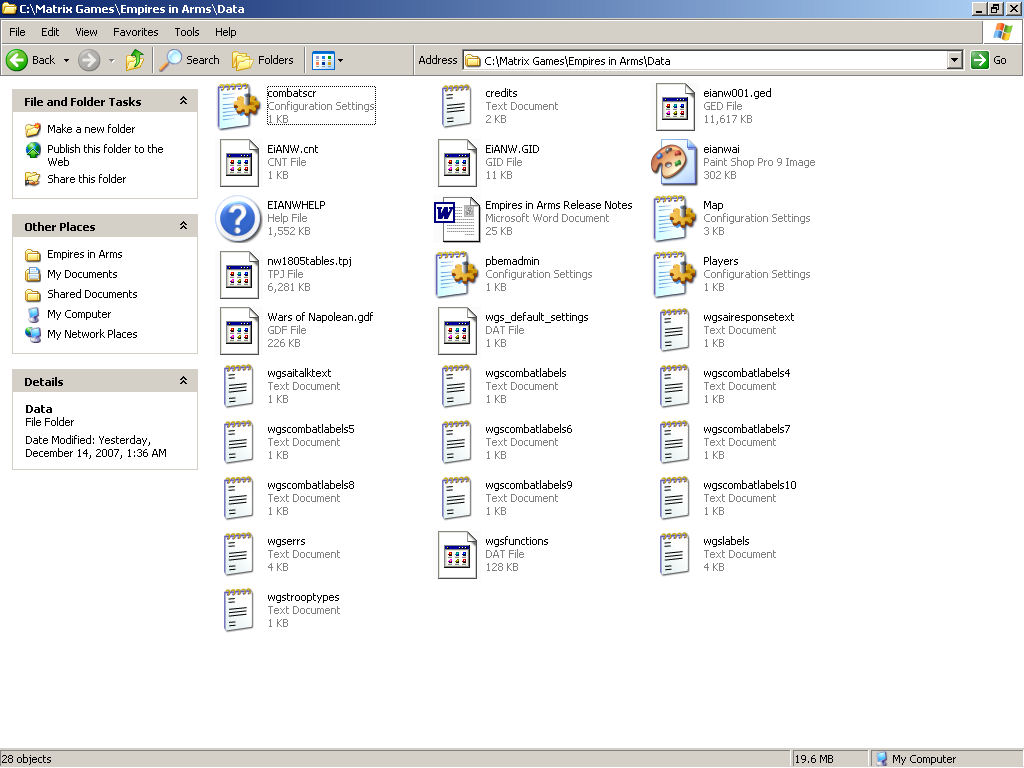The width and height of the screenshot is (1024, 768).
Task: Open the File menu
Action: (x=17, y=32)
